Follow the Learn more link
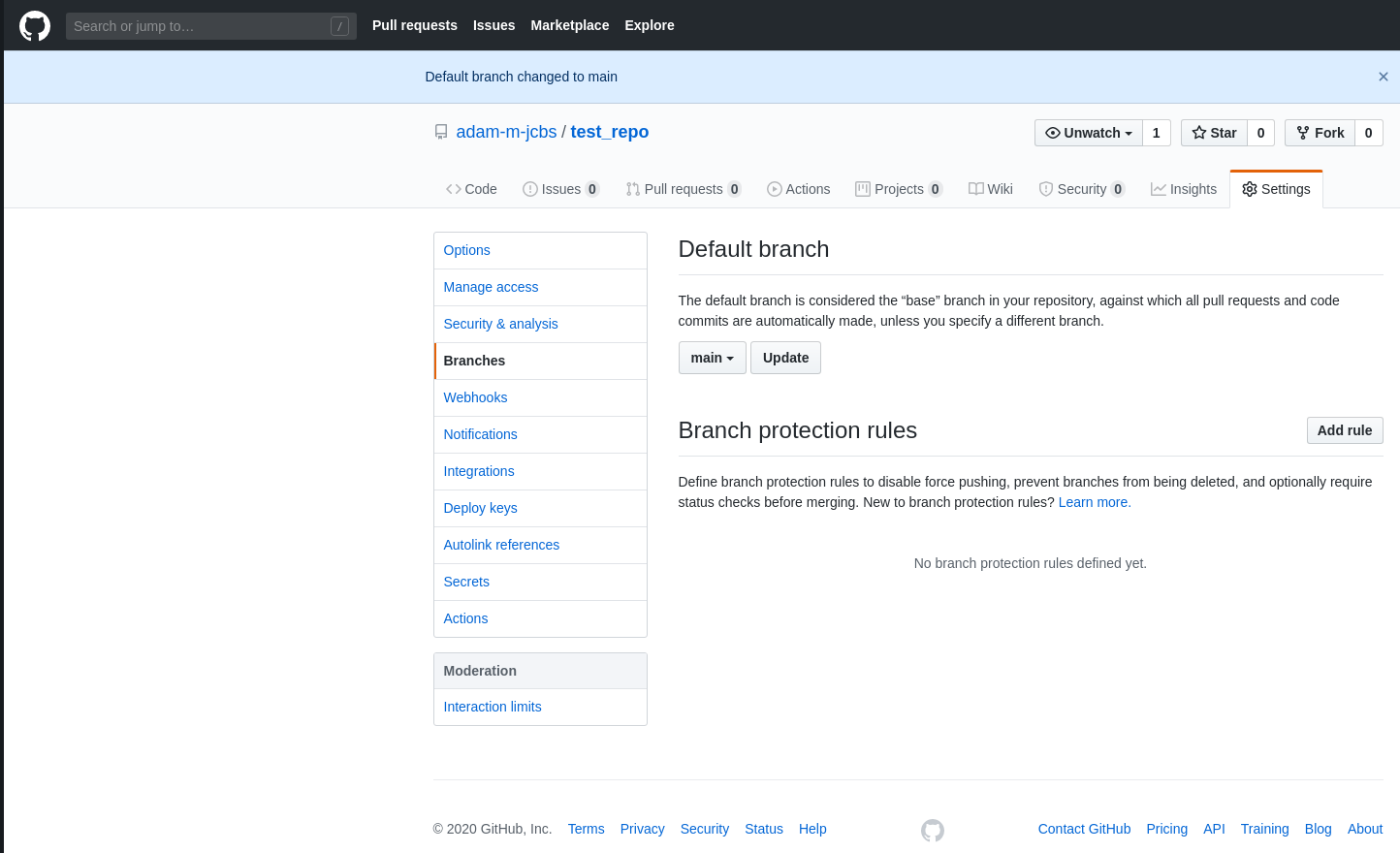Image resolution: width=1400 pixels, height=853 pixels. click(x=1095, y=502)
